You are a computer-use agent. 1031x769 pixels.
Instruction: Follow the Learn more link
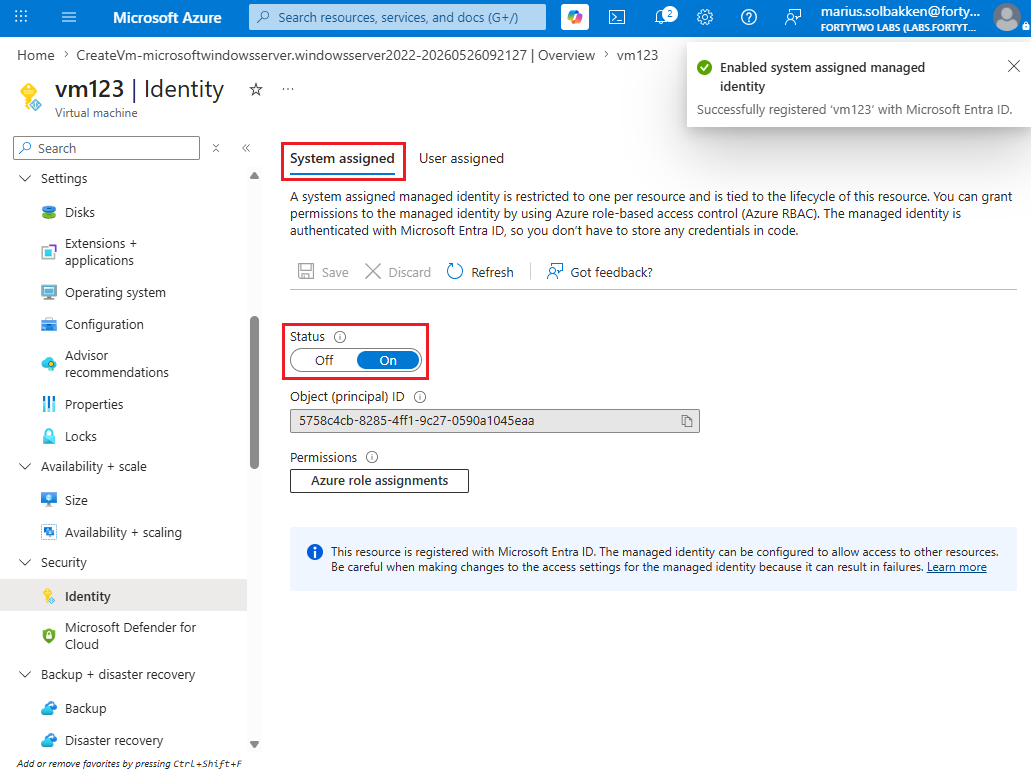[x=956, y=567]
